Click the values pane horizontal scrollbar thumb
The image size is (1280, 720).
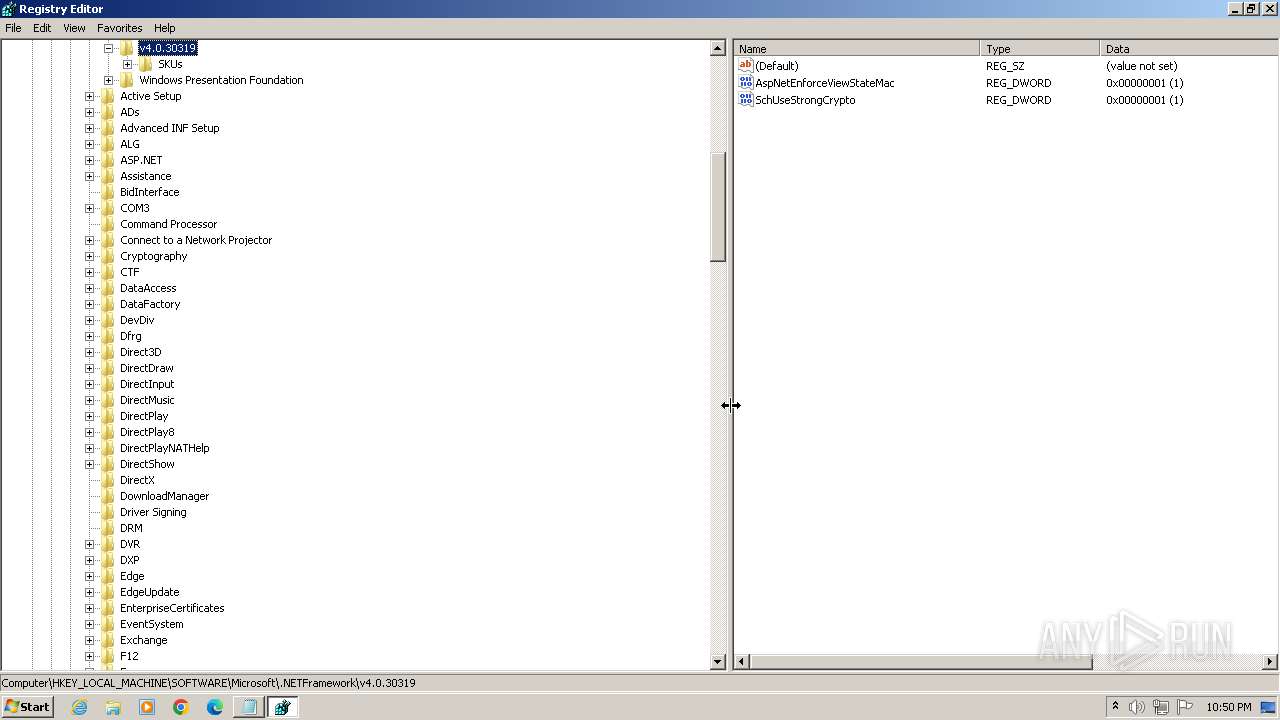click(921, 661)
